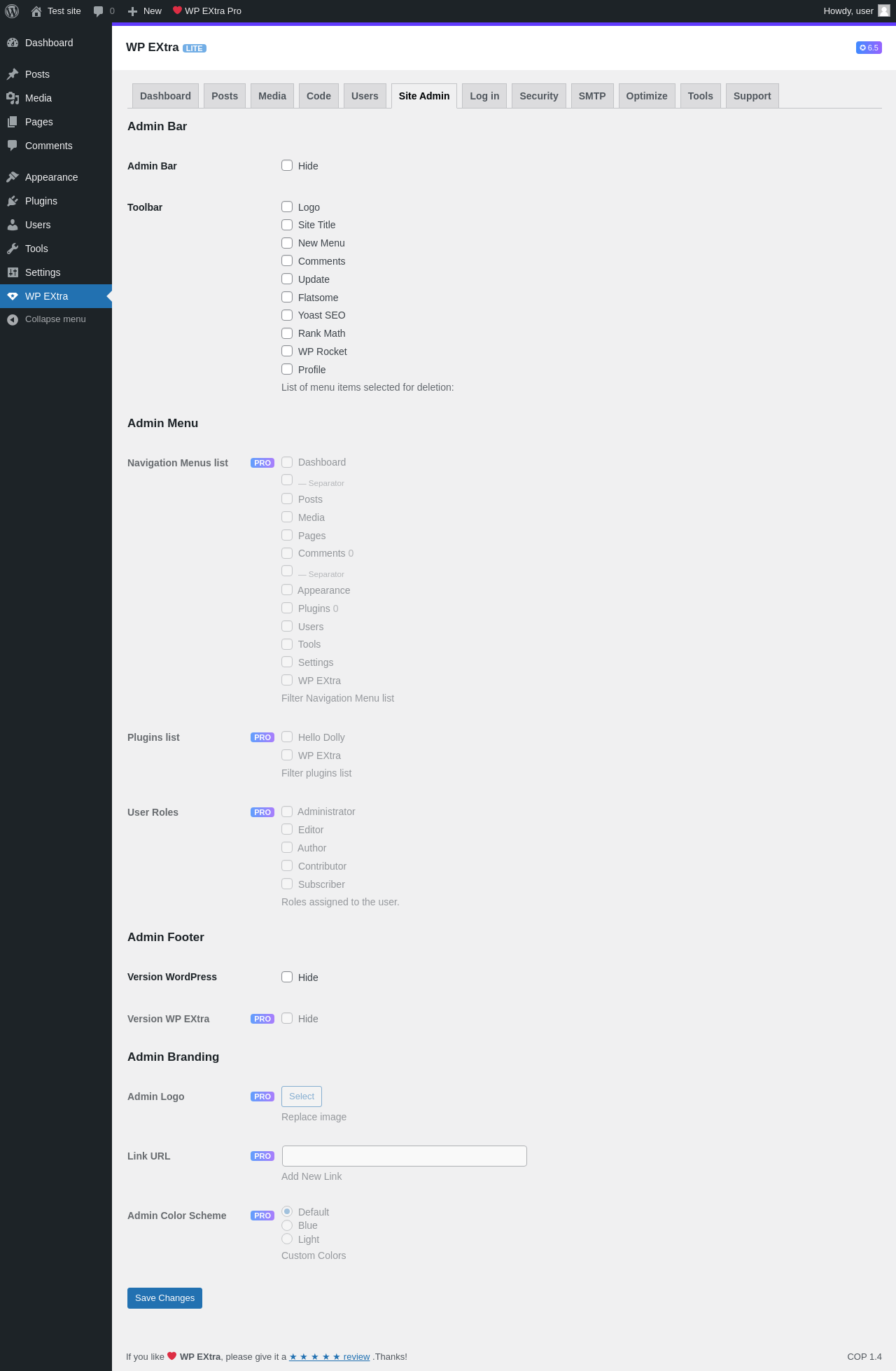Click the home icon beside Test site
Viewport: 896px width, 1371px height.
(36, 11)
